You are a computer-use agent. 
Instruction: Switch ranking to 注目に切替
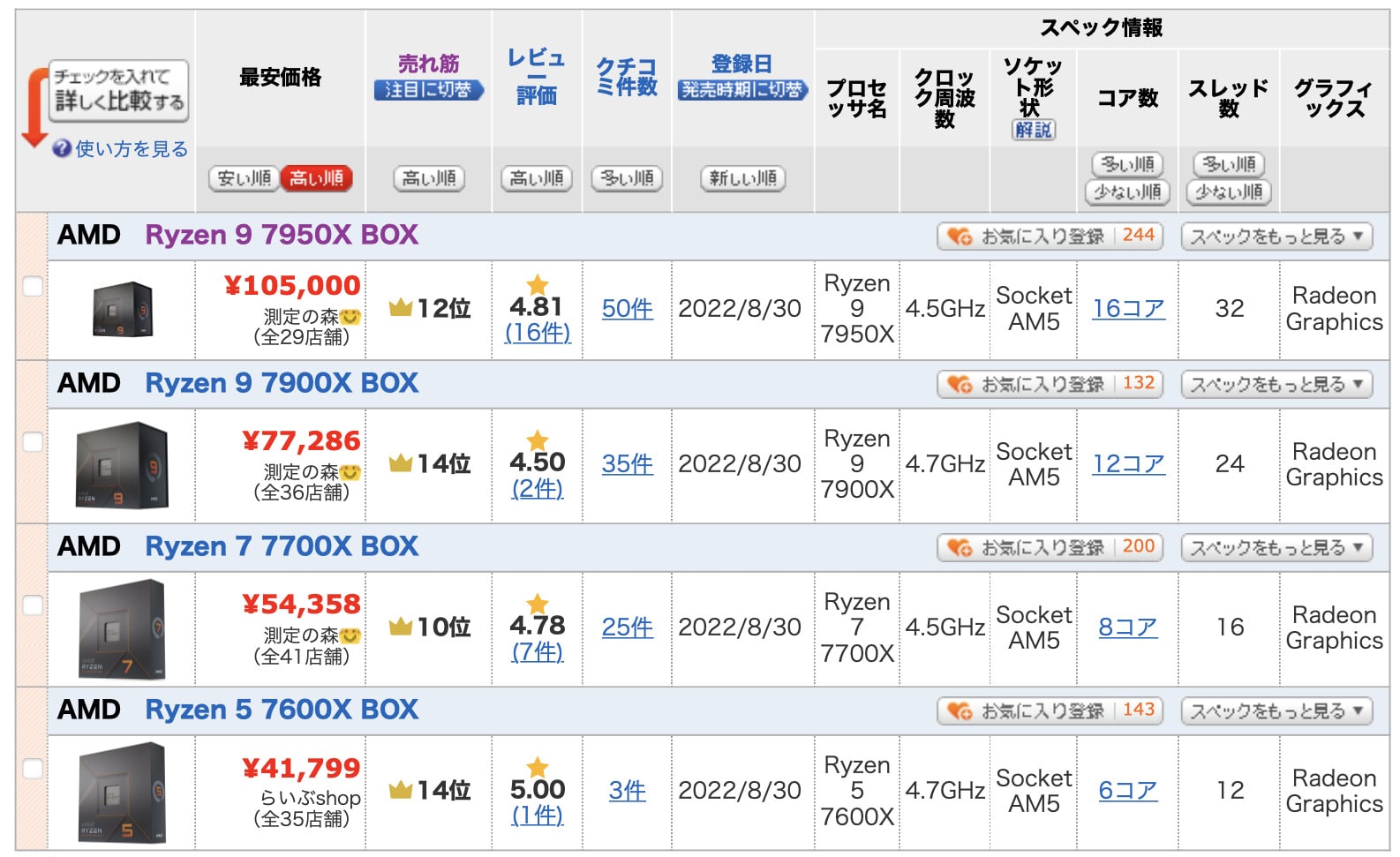428,90
